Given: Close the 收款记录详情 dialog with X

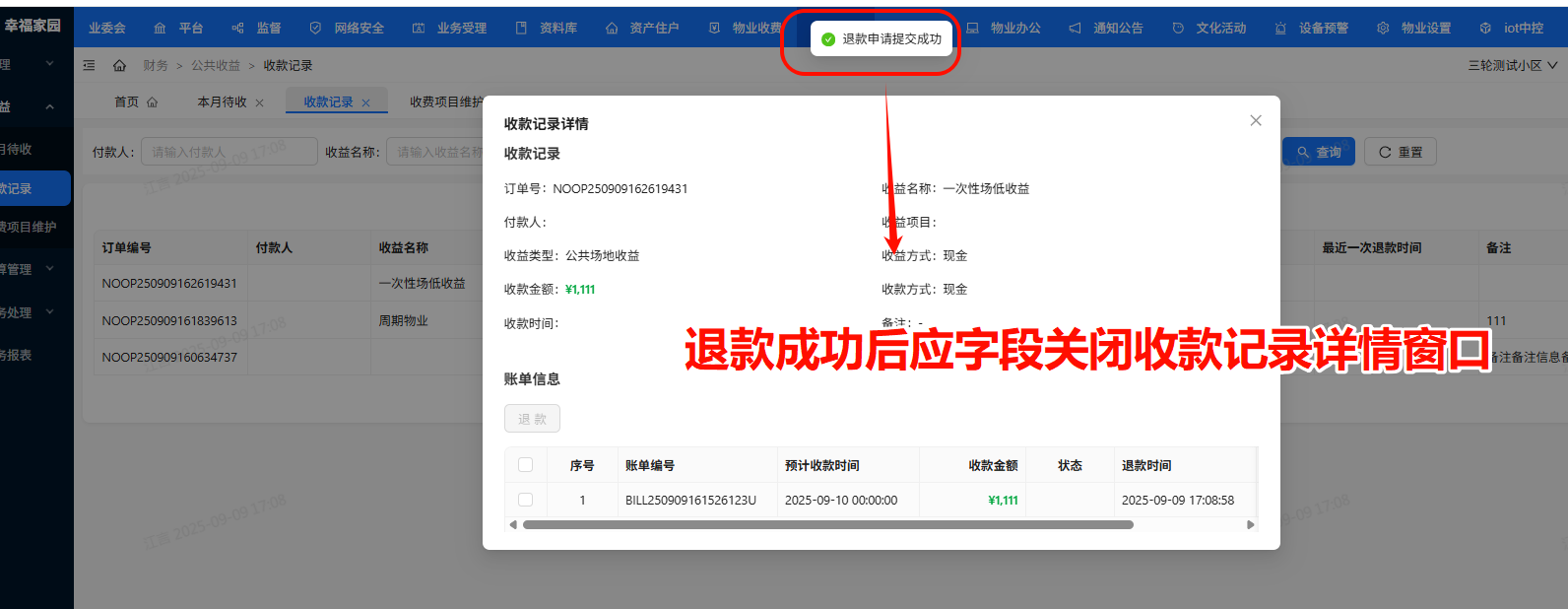Looking at the screenshot, I should point(1255,120).
